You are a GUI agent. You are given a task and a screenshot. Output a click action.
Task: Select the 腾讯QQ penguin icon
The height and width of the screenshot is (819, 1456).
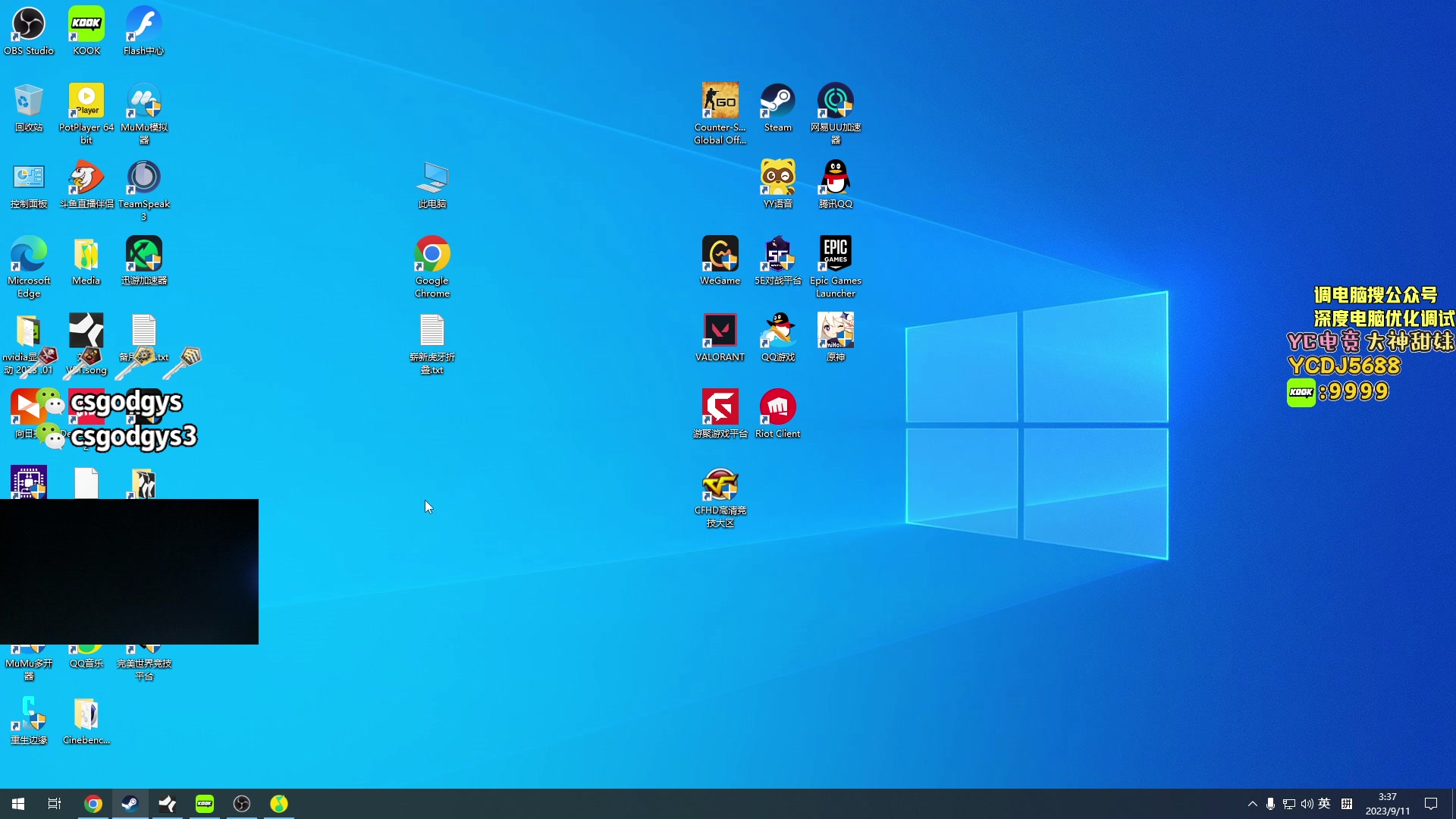tap(836, 184)
